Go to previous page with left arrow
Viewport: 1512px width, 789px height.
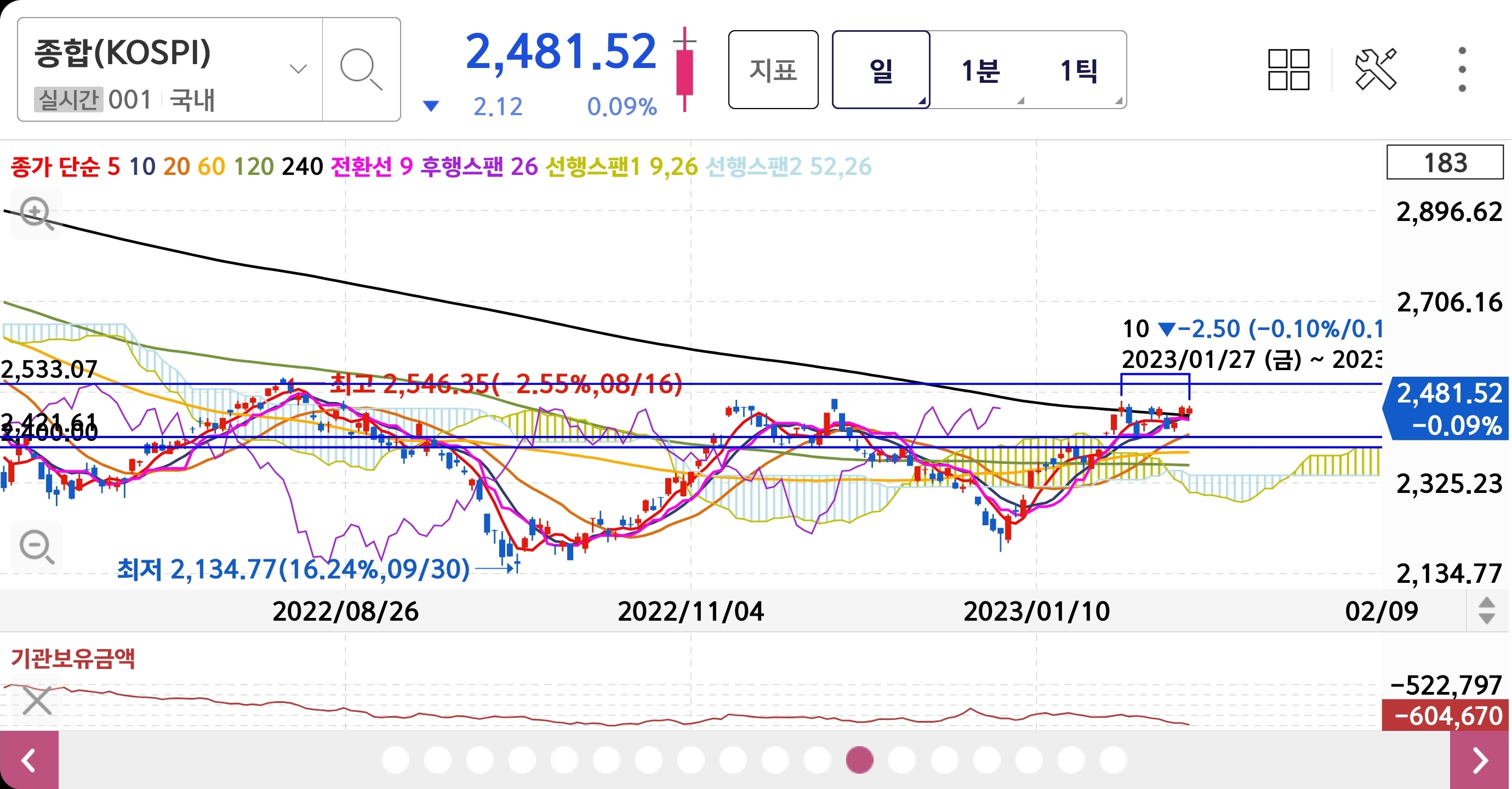(x=28, y=760)
